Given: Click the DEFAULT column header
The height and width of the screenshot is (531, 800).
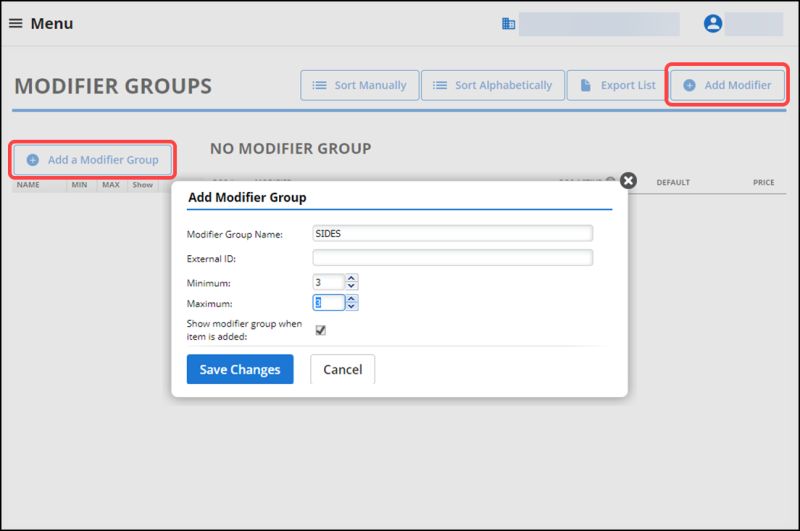Looking at the screenshot, I should 673,182.
